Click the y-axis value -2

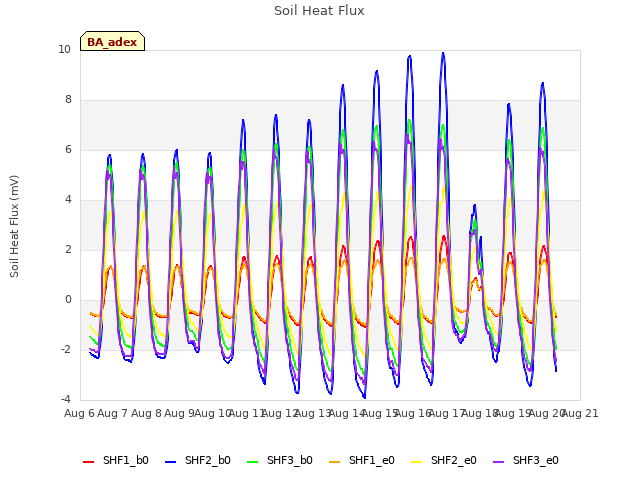click(66, 350)
